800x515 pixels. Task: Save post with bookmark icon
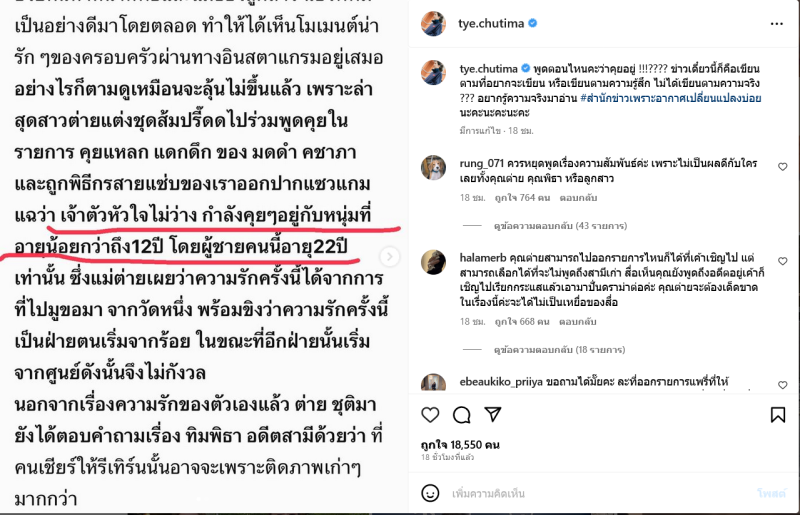point(778,415)
